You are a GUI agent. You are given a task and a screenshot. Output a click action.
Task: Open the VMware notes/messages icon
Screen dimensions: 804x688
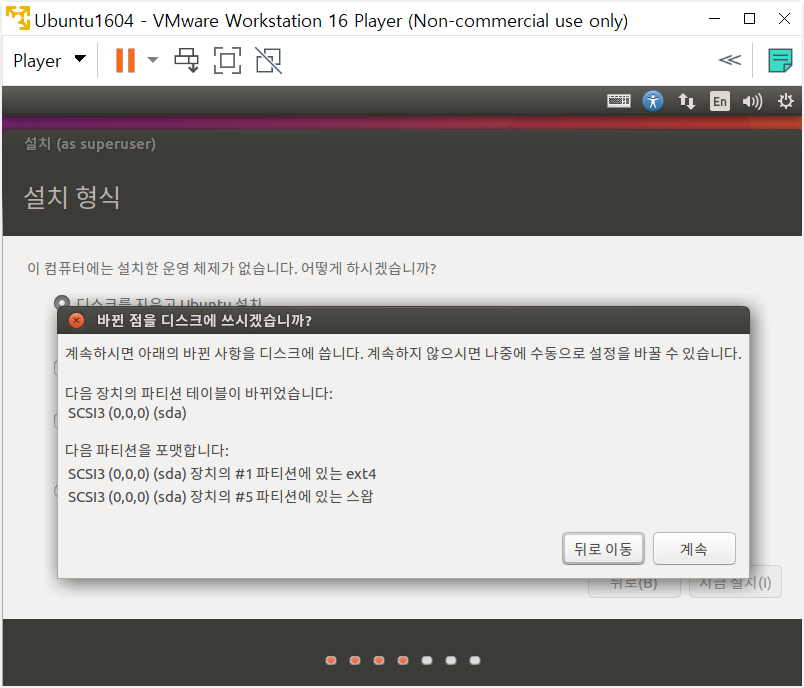[x=780, y=60]
